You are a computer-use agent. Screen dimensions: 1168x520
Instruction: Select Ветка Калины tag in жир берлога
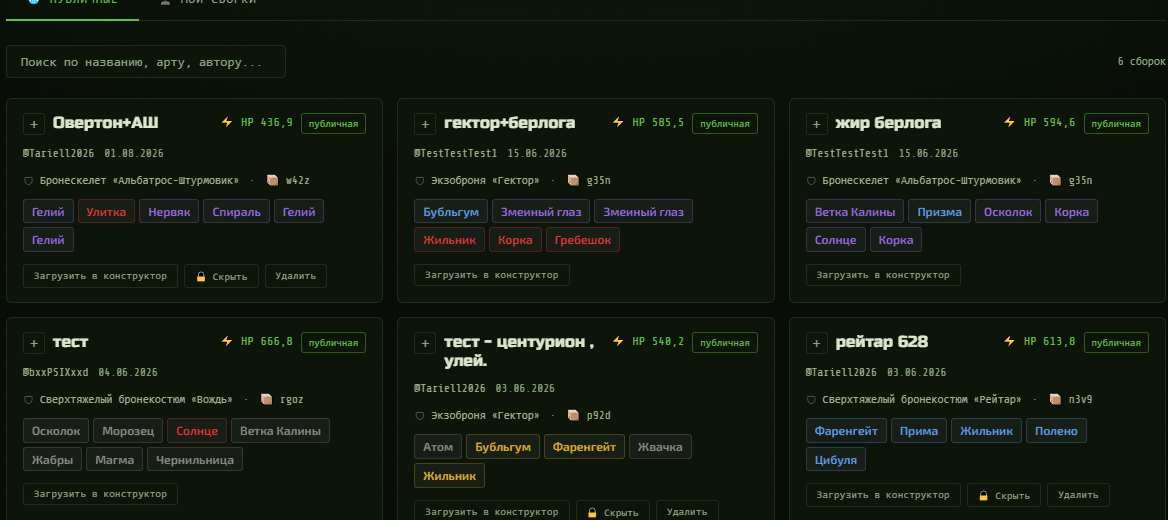[855, 212]
